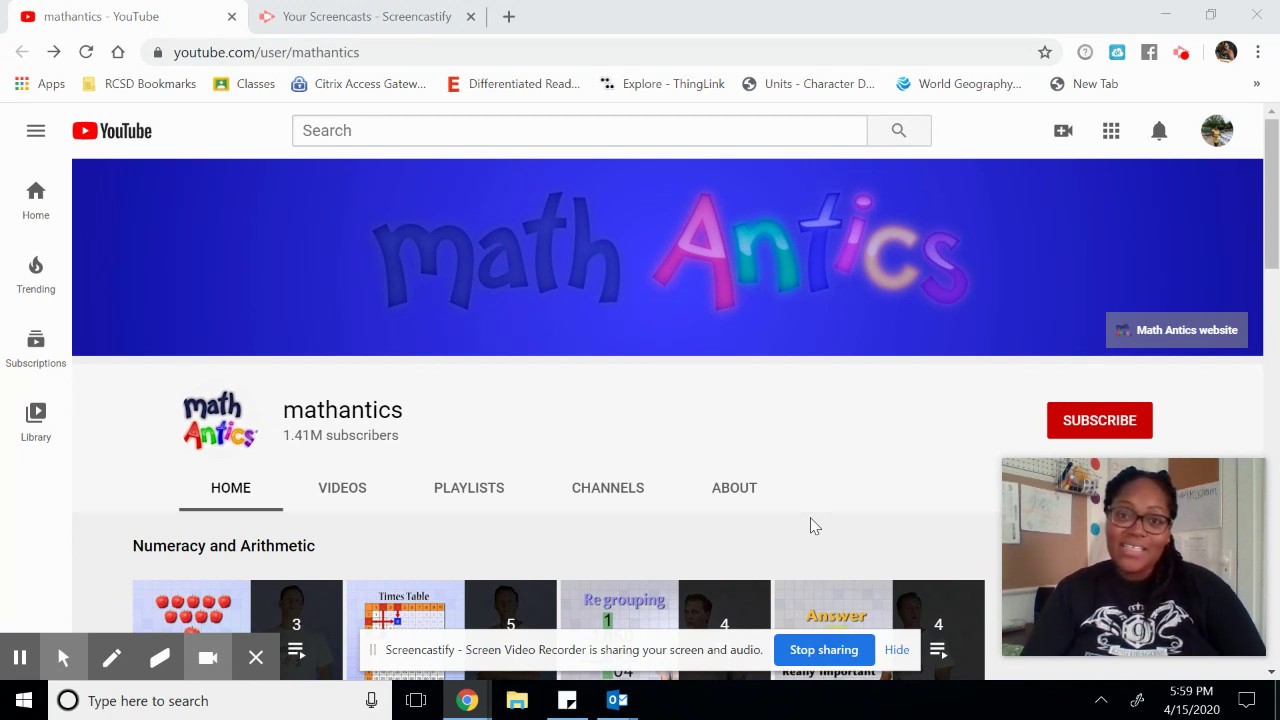This screenshot has height=720, width=1280.
Task: Open the channel ABOUT tab
Action: pos(734,488)
